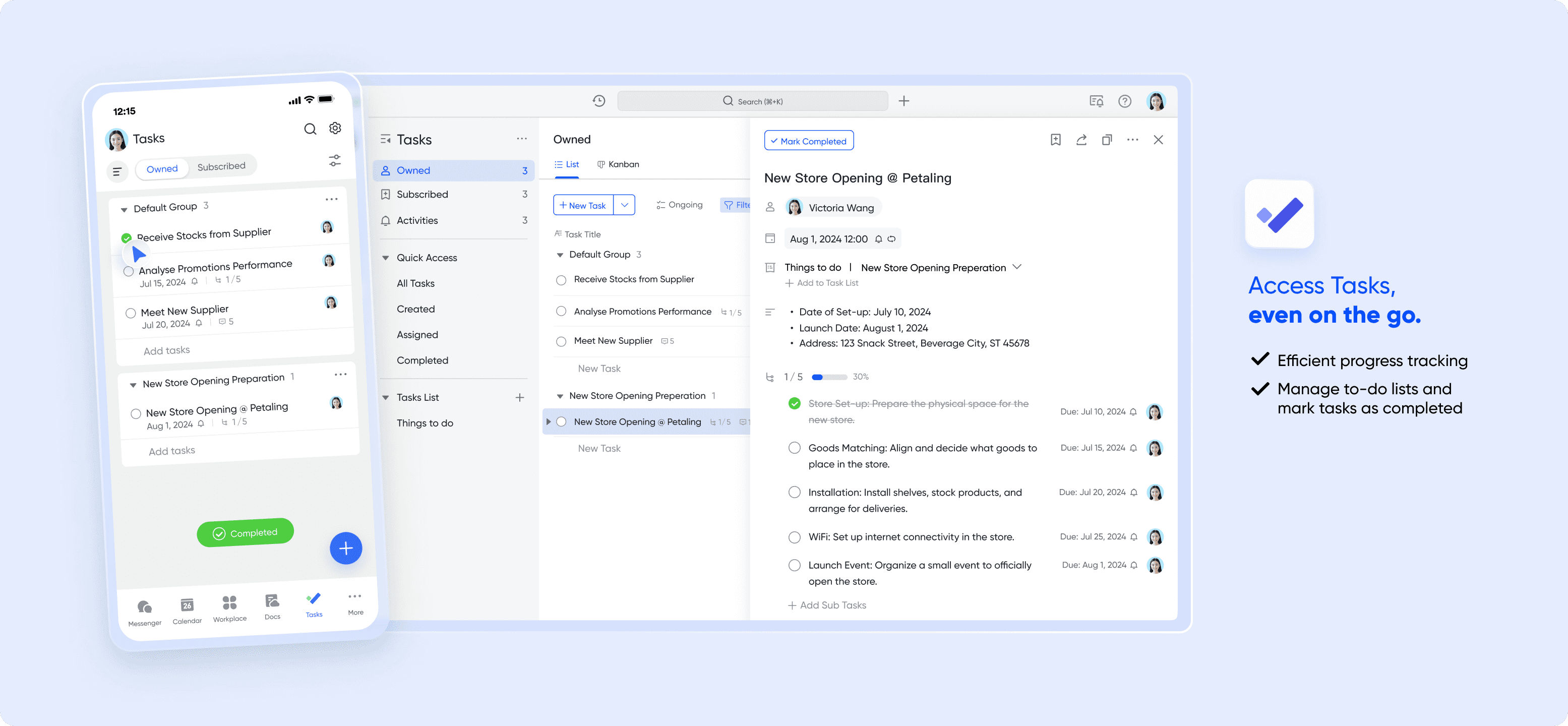Collapse the Default Group section
1568x726 pixels.
pyautogui.click(x=561, y=255)
